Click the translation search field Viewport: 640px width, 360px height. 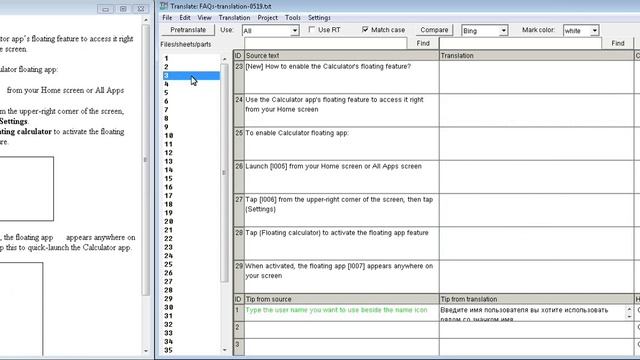pos(520,43)
